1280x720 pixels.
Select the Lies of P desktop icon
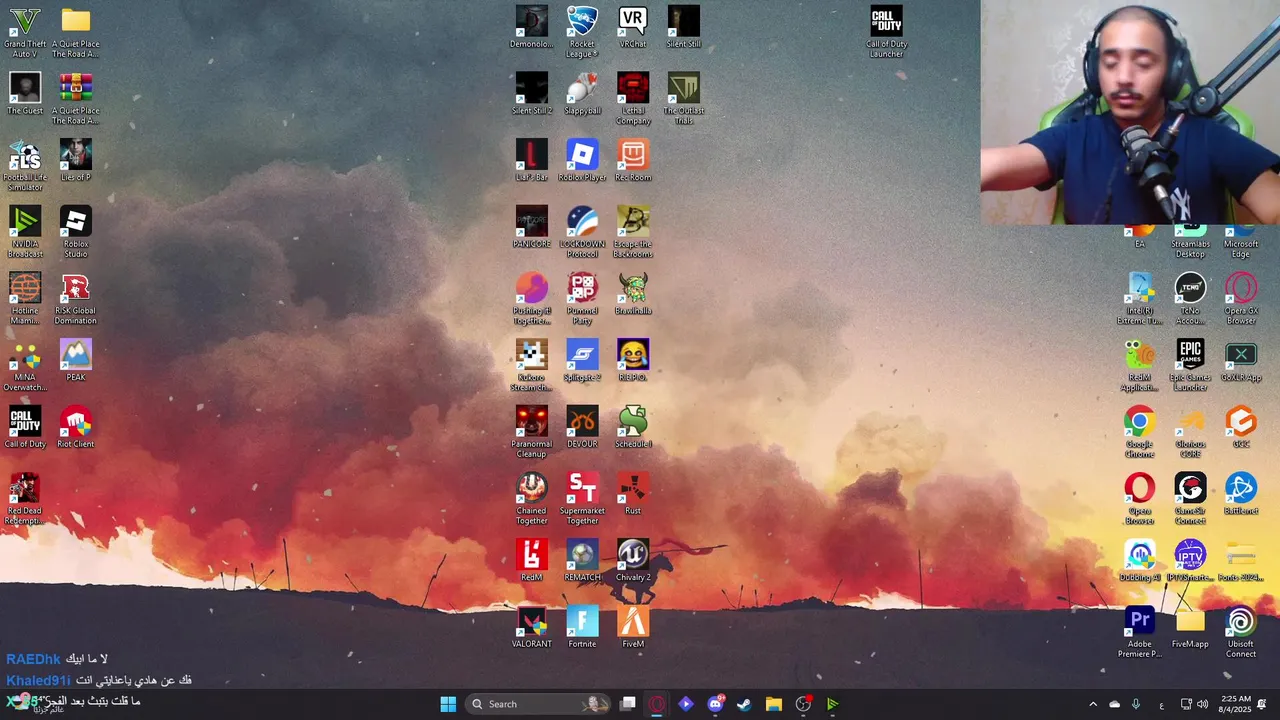(76, 161)
